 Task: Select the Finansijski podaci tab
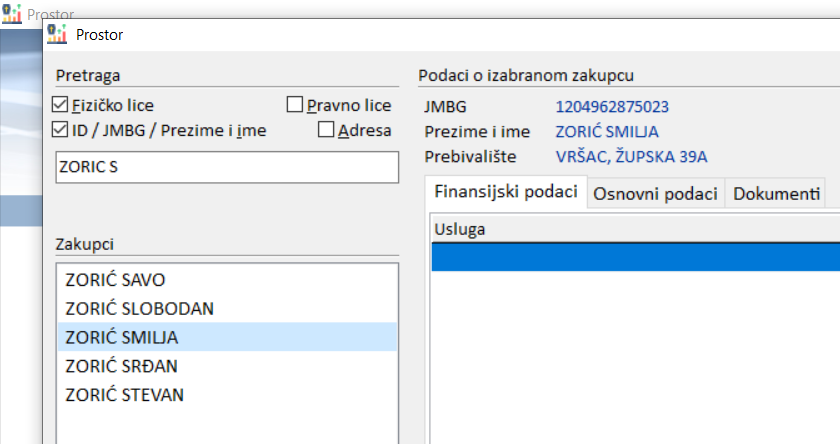tap(505, 193)
